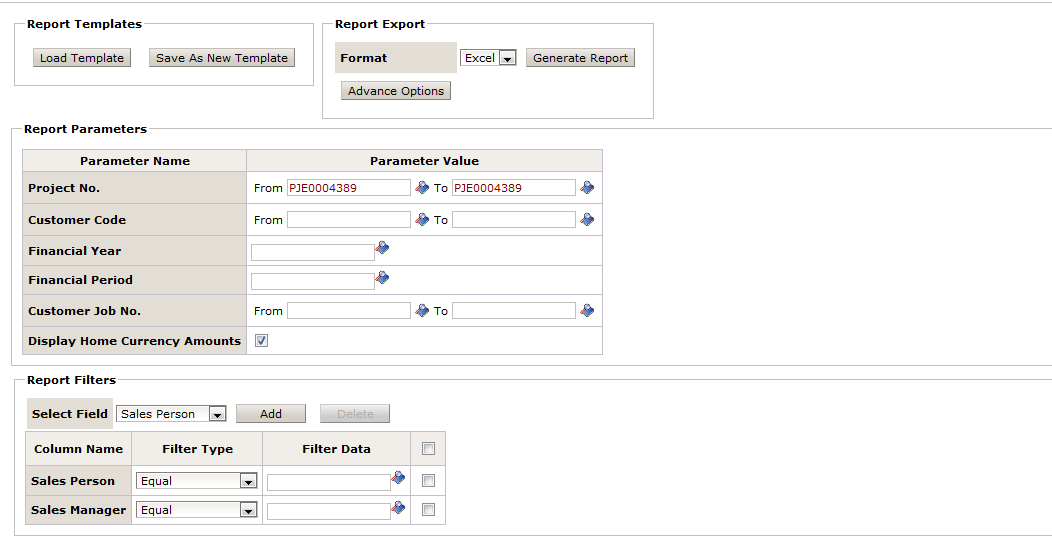Screen dimensions: 1052x546
Task: Open Filter Type dropdown for Sales Person
Action: 197,481
